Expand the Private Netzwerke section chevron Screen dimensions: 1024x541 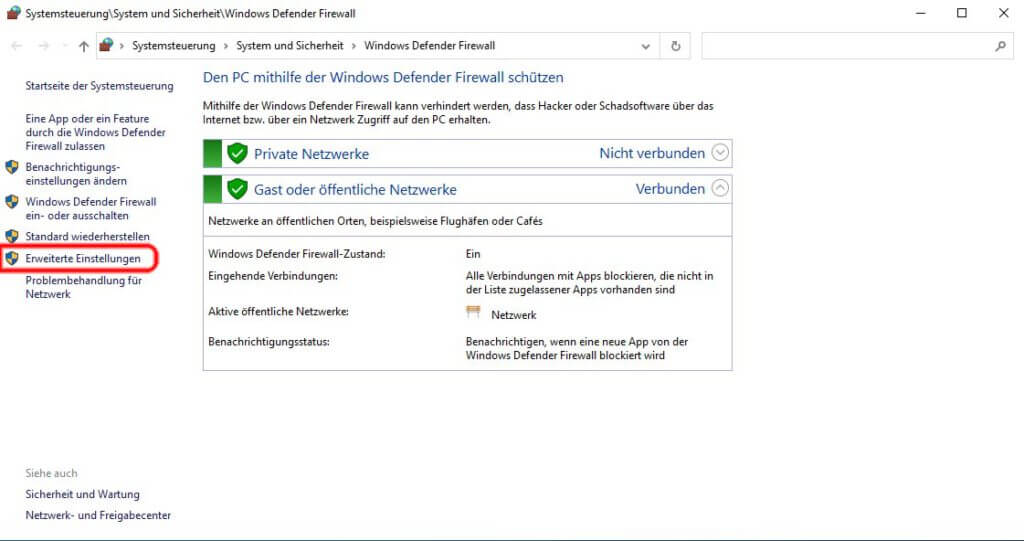pos(720,153)
